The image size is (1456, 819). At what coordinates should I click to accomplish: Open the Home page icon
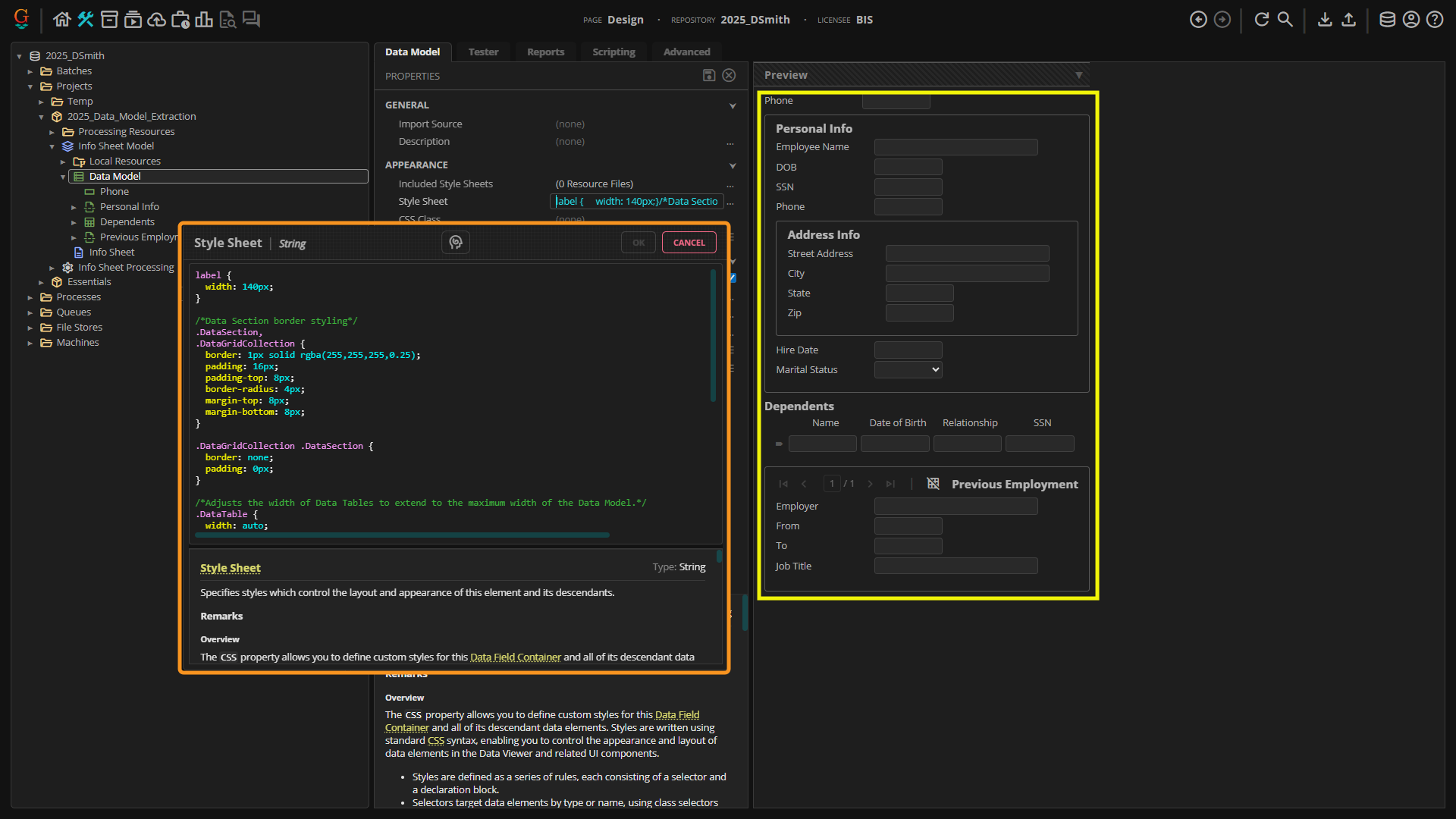pyautogui.click(x=62, y=20)
